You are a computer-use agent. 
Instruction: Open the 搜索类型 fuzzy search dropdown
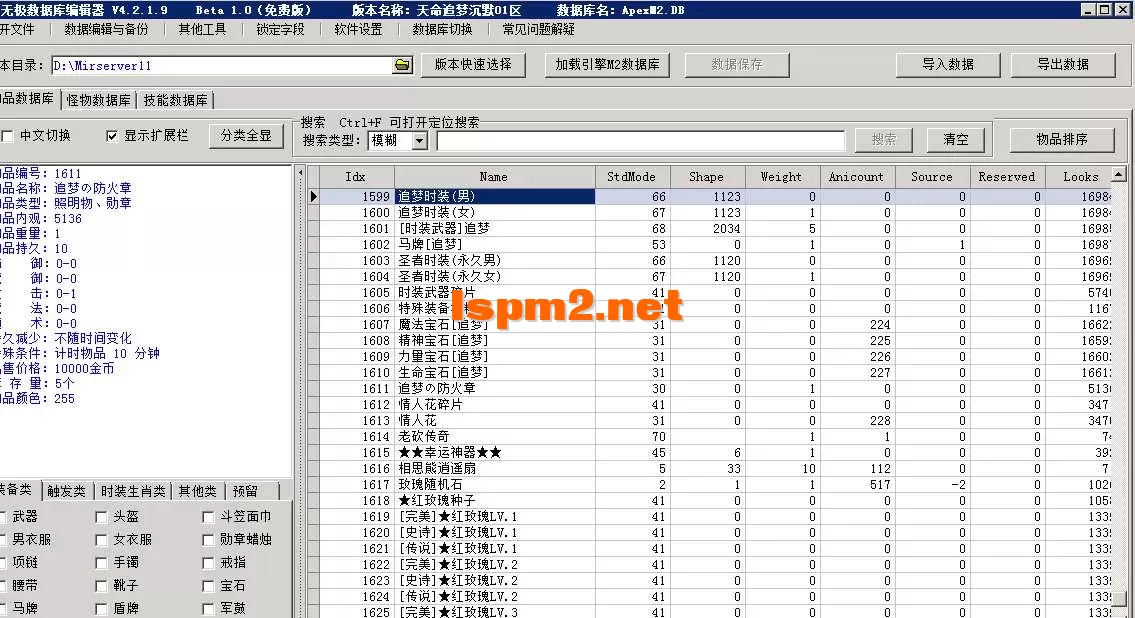tap(421, 140)
